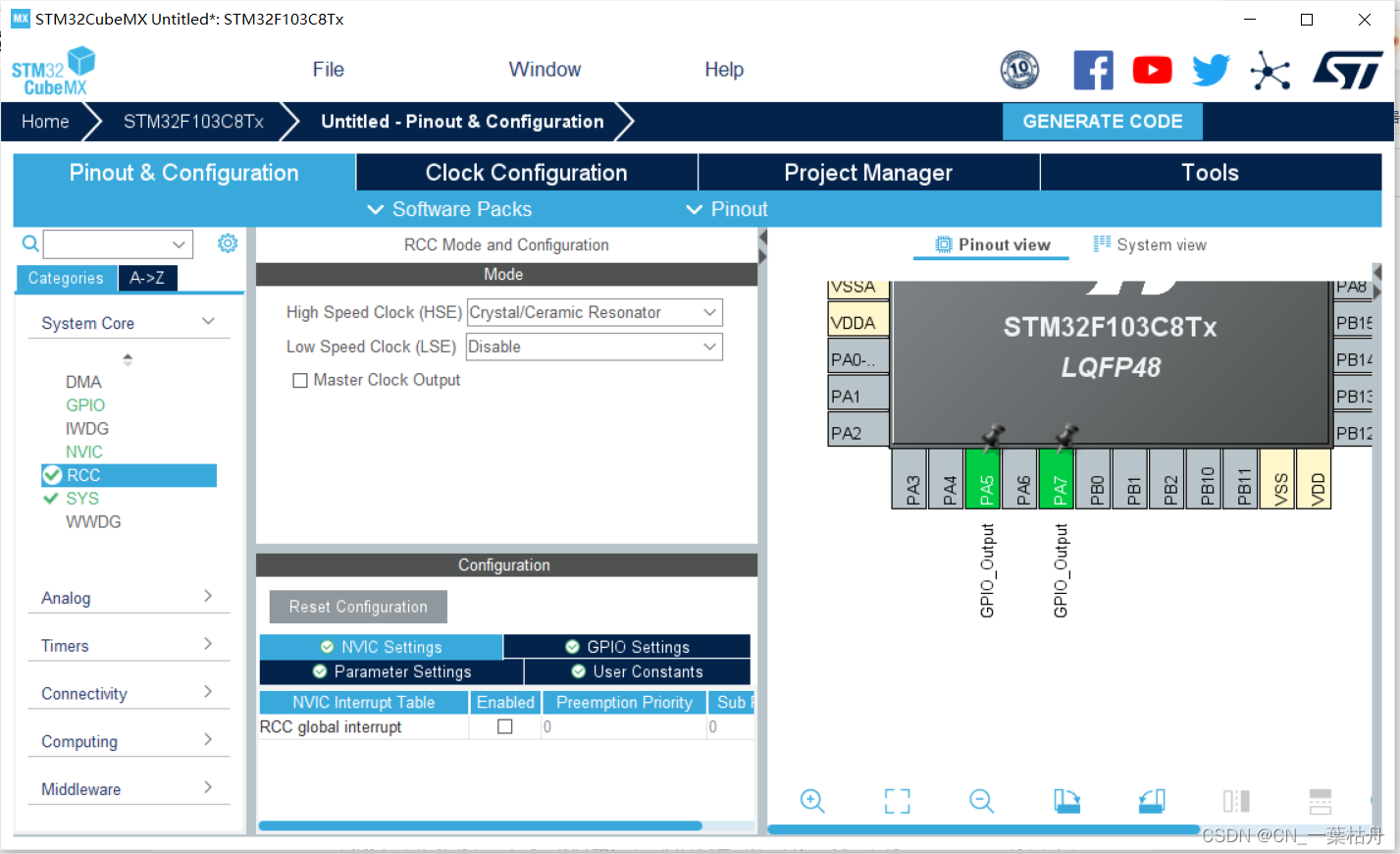The height and width of the screenshot is (854, 1400).
Task: Select IWDG in System Core list
Action: click(x=87, y=428)
